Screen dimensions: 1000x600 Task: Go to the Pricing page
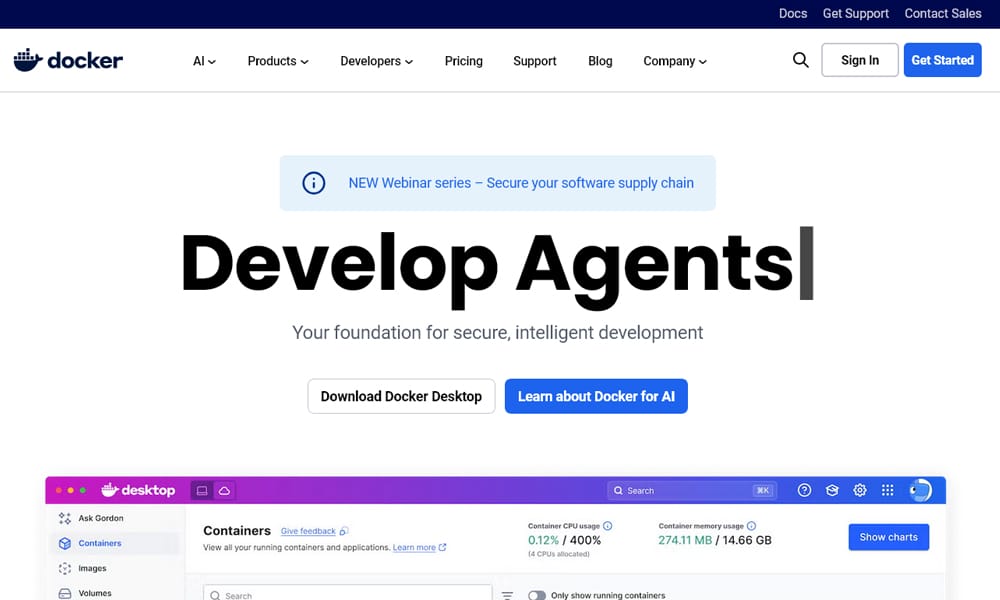coord(464,61)
